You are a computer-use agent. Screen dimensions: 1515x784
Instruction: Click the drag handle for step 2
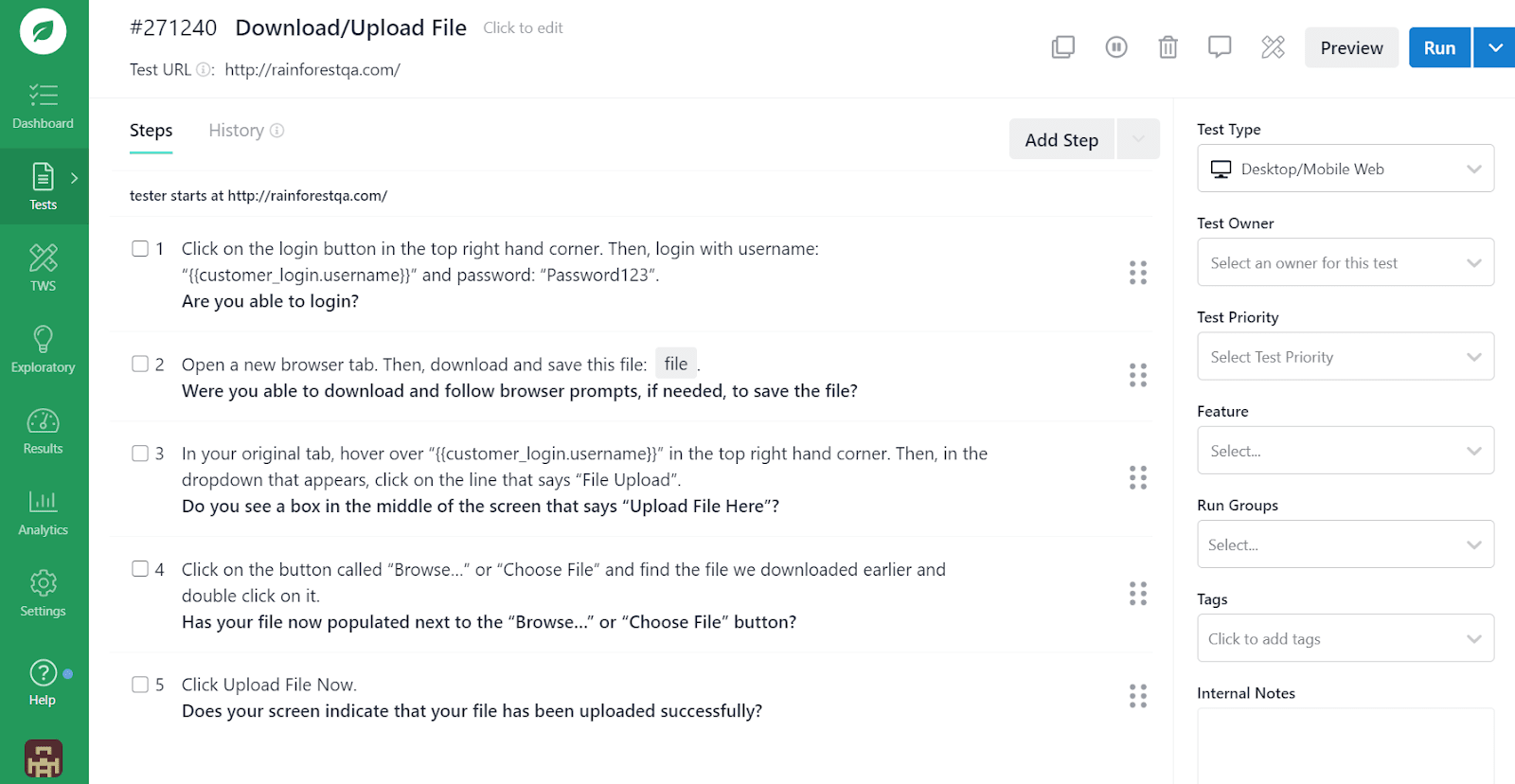[1138, 375]
